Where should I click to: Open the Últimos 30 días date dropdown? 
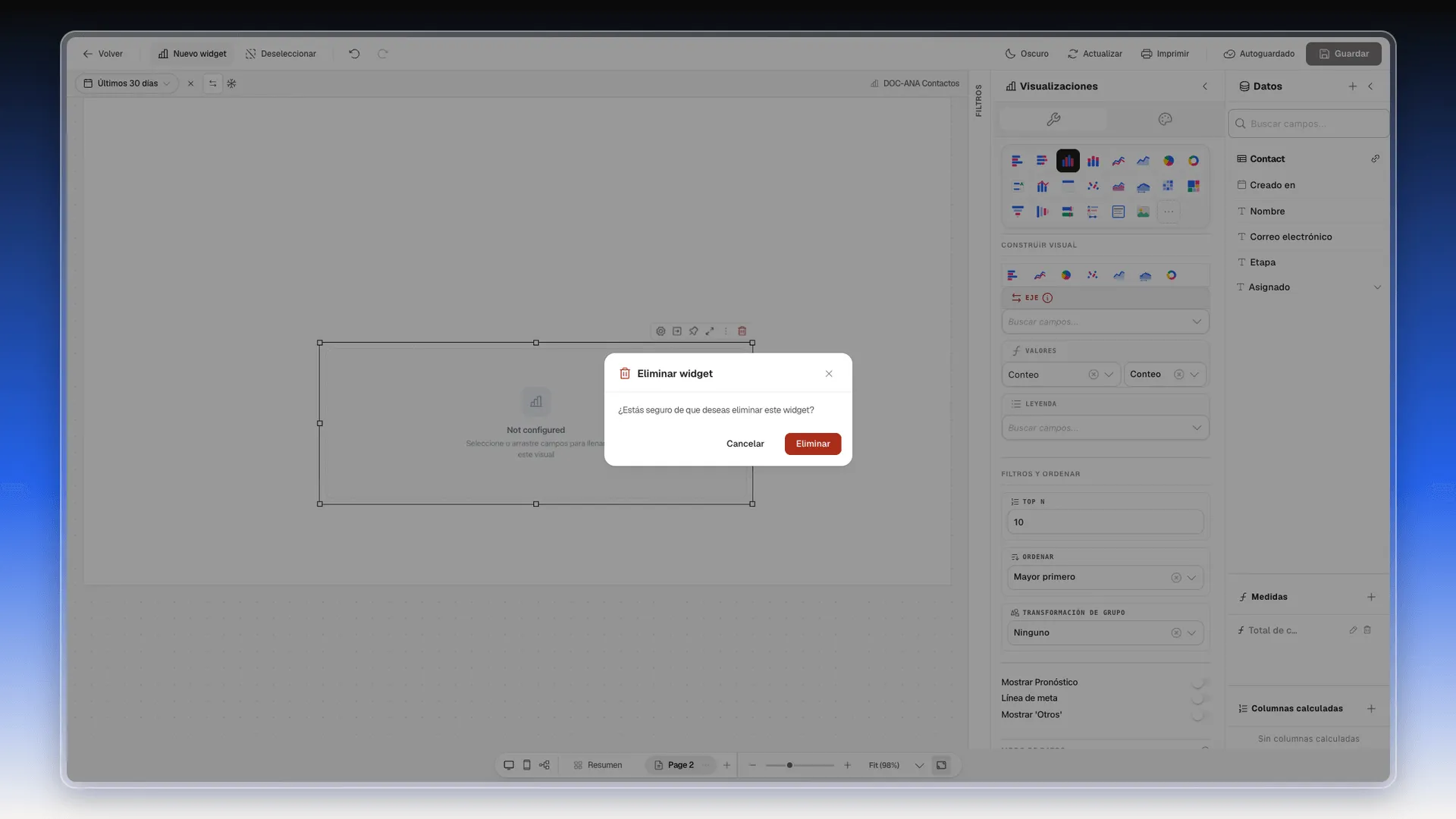point(127,83)
